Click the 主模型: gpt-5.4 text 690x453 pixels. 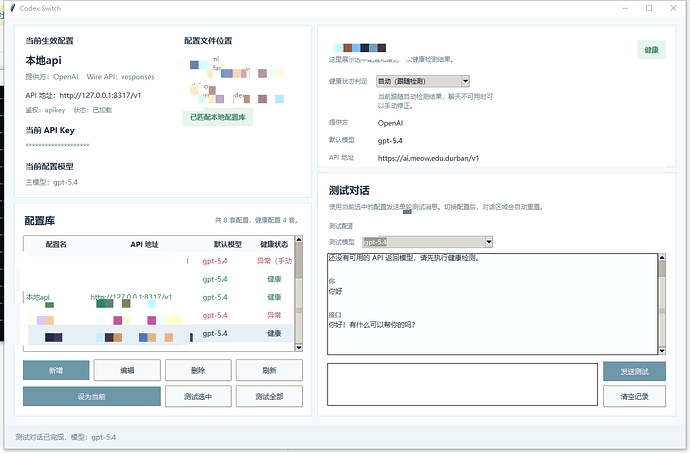coord(51,182)
